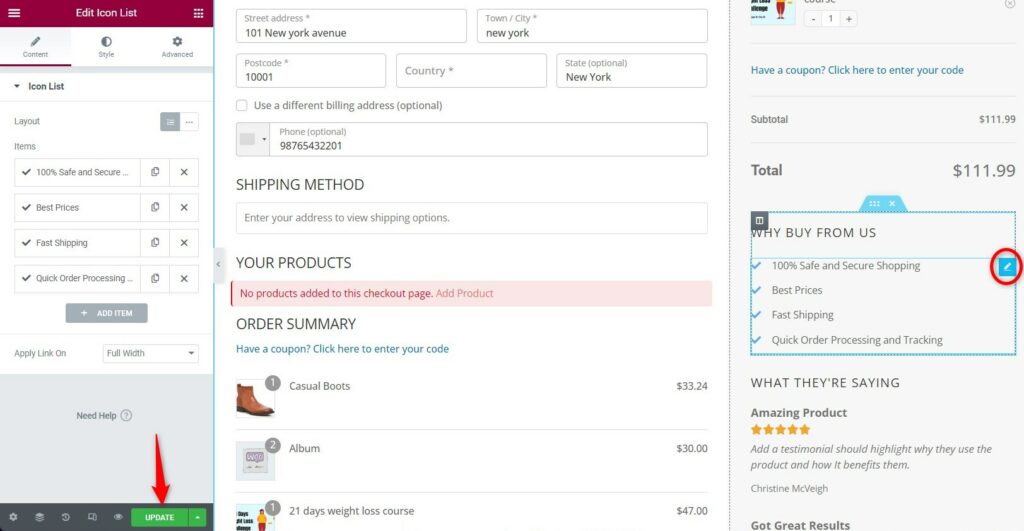
Task: Duplicate the Best Prices list item
Action: click(155, 207)
